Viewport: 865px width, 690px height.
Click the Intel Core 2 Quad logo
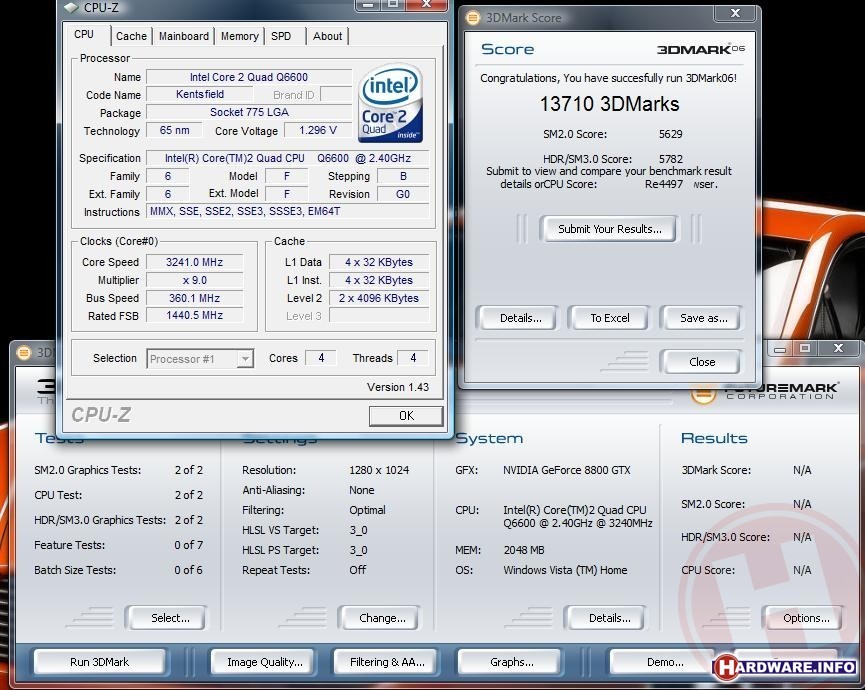point(390,103)
